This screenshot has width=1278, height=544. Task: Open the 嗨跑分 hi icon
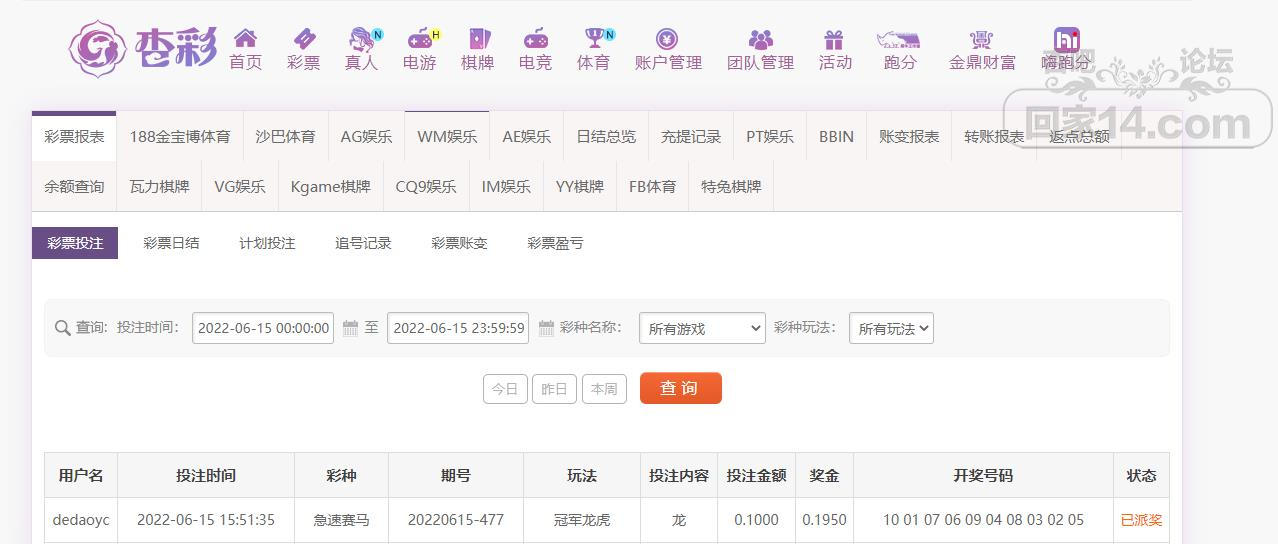[1067, 39]
